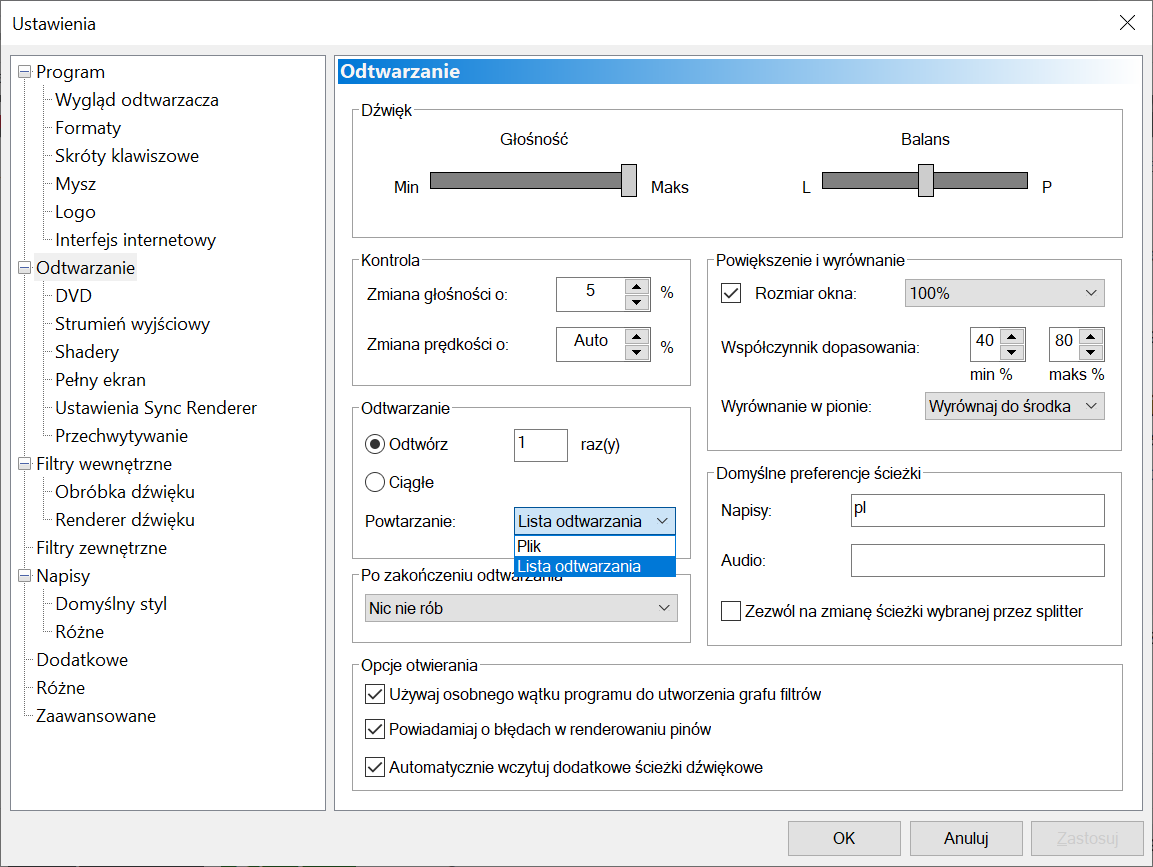Open the Zaawansowane settings page
1153x867 pixels.
[96, 716]
